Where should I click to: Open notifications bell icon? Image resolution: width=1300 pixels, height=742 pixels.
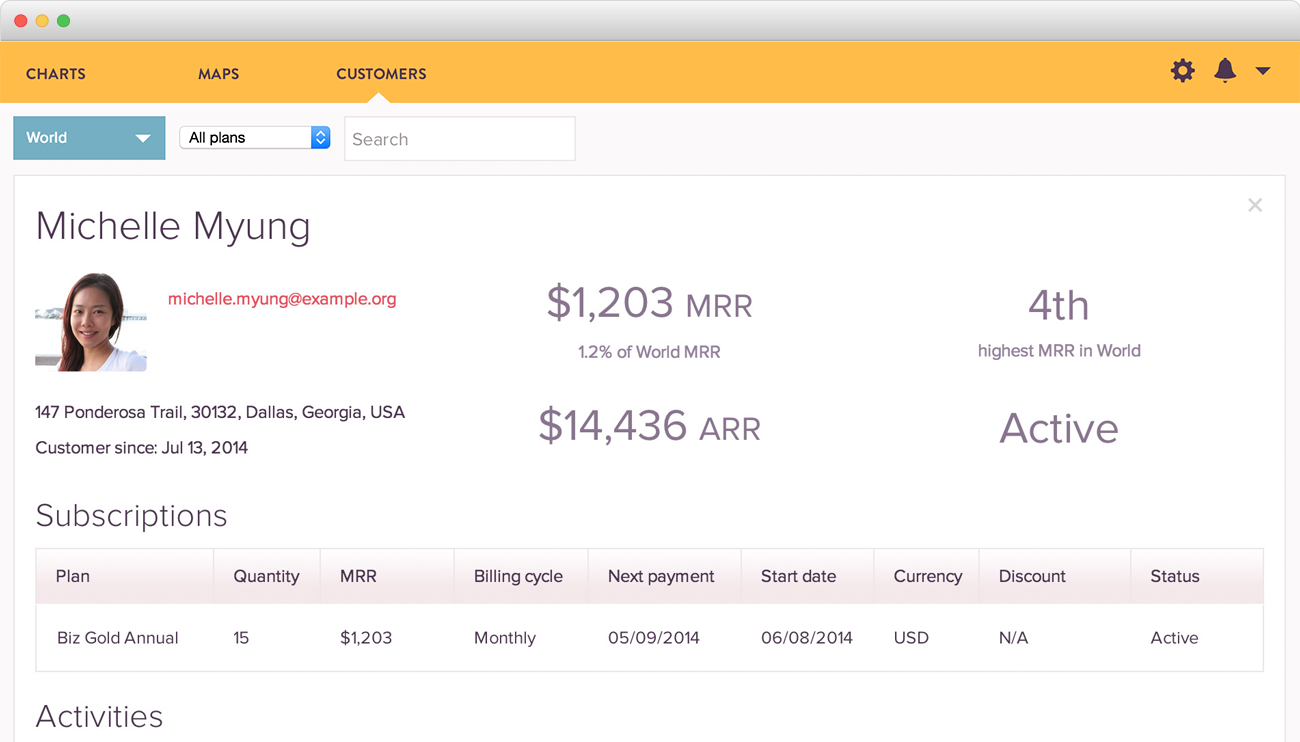point(1225,70)
